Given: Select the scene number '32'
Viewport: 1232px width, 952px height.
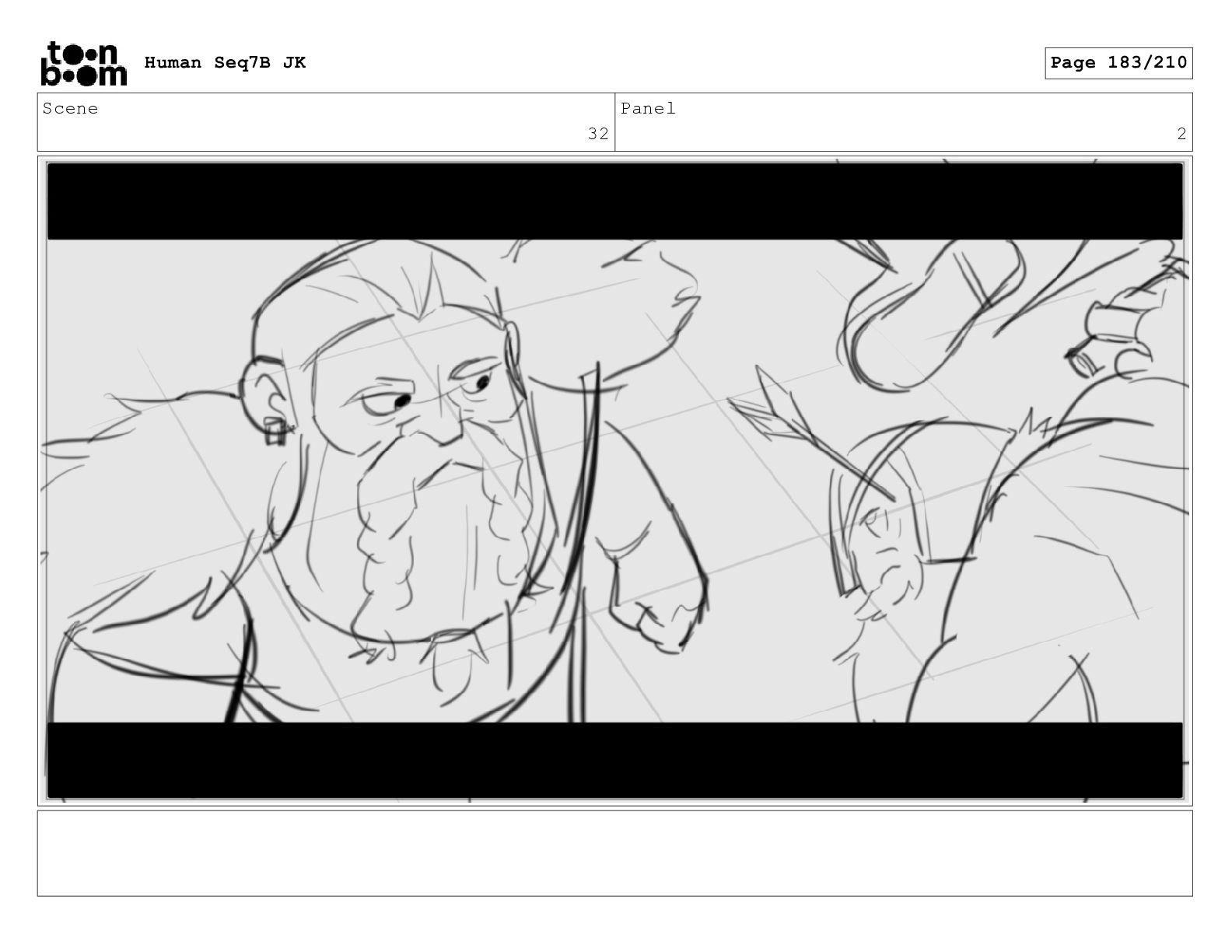Looking at the screenshot, I should click(x=598, y=134).
